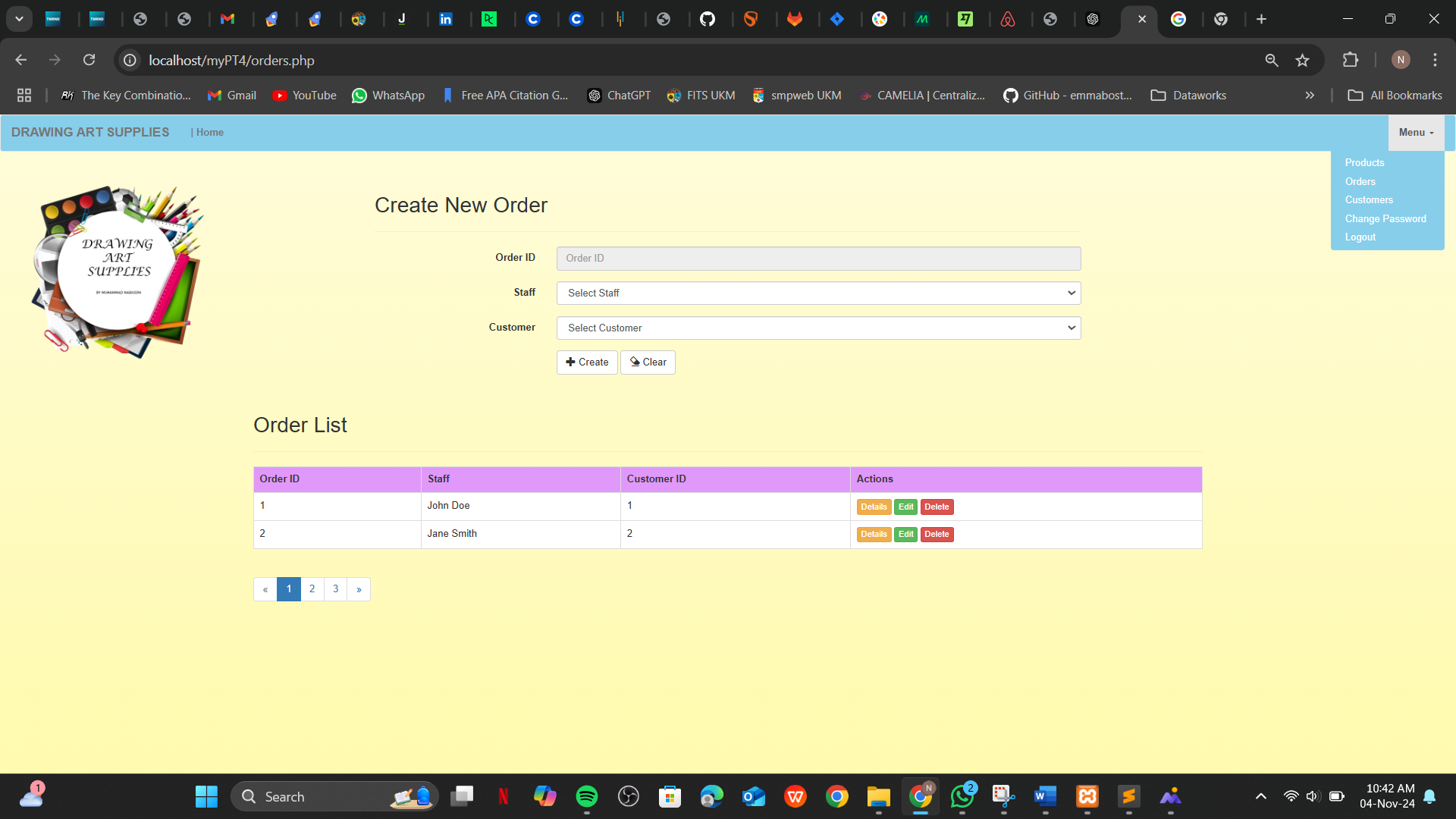Open the browser Extensions puzzle icon
The height and width of the screenshot is (819, 1456).
[1351, 60]
